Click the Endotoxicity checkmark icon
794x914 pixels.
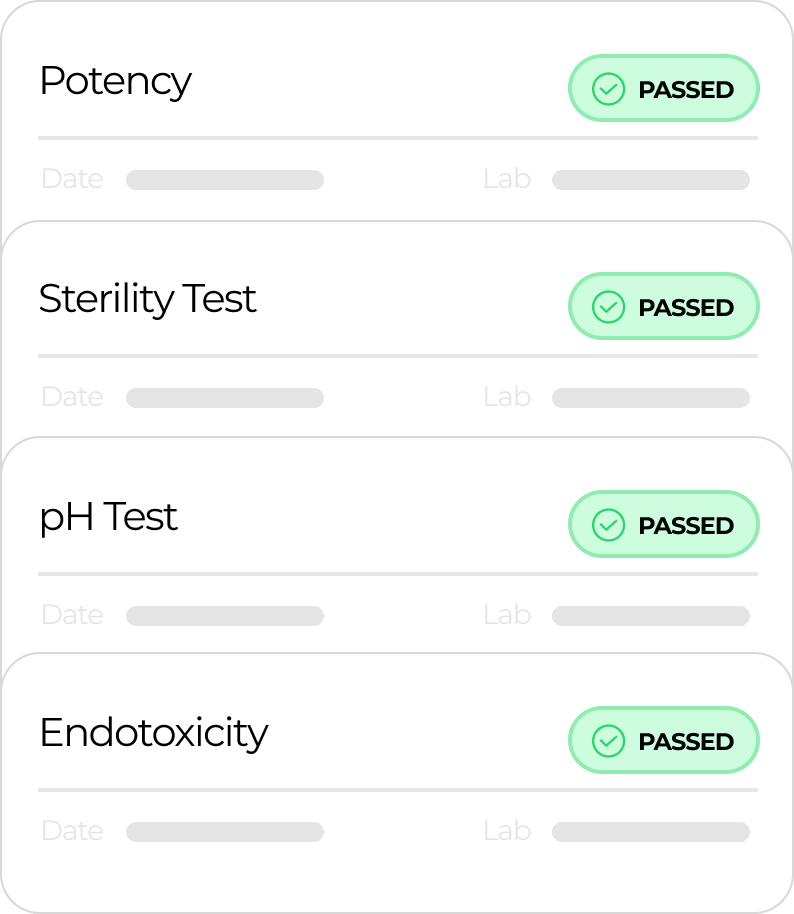608,741
